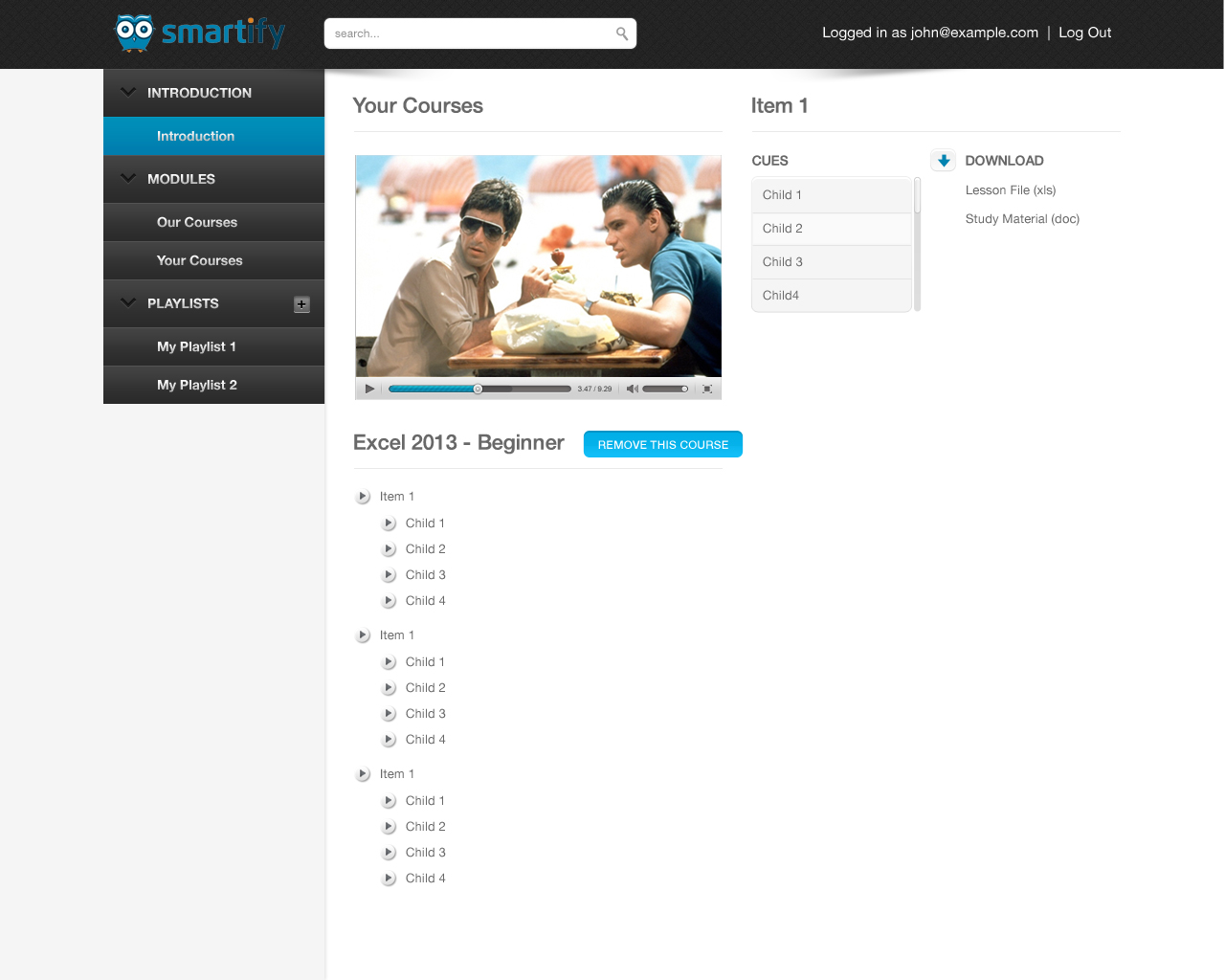This screenshot has height=980, width=1225.
Task: Select Child 2 in the Cues list
Action: (x=832, y=229)
